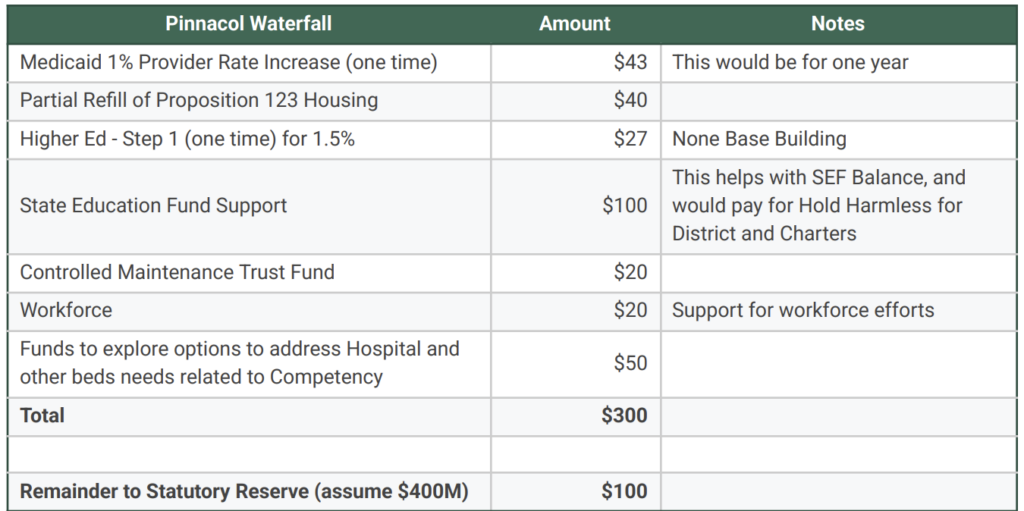Select the "Support for workforce efforts" note

click(803, 310)
